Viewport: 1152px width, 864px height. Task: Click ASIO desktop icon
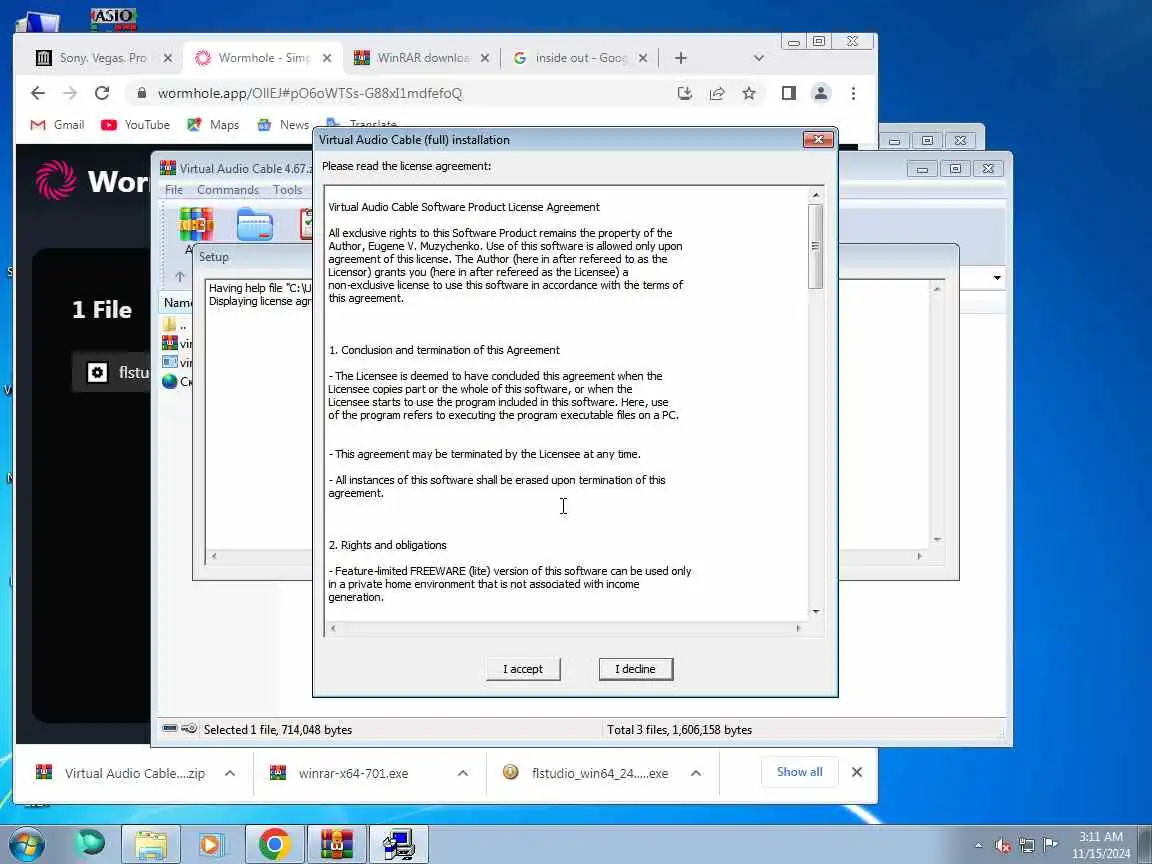pyautogui.click(x=113, y=18)
